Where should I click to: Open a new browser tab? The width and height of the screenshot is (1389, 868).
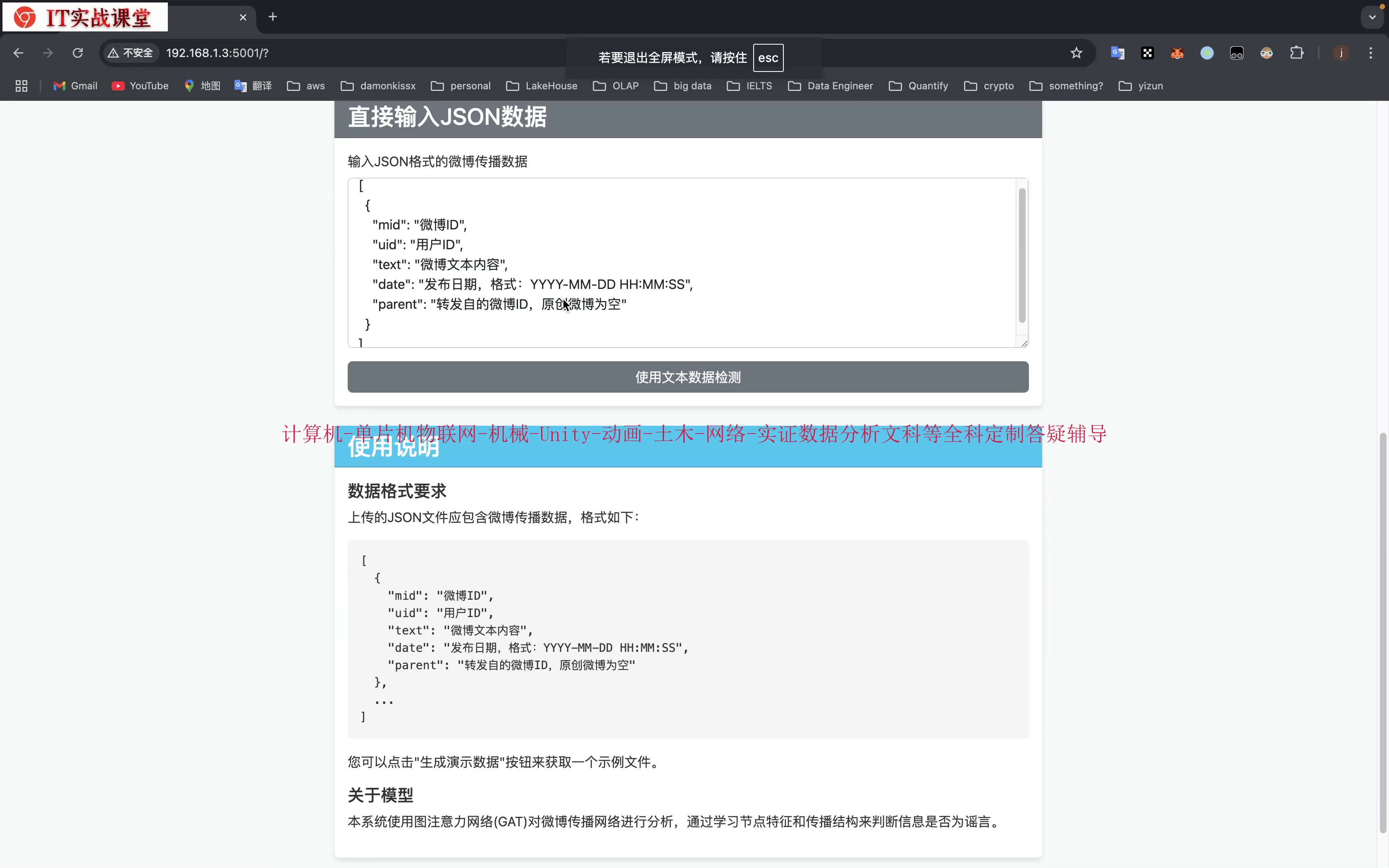(x=273, y=17)
